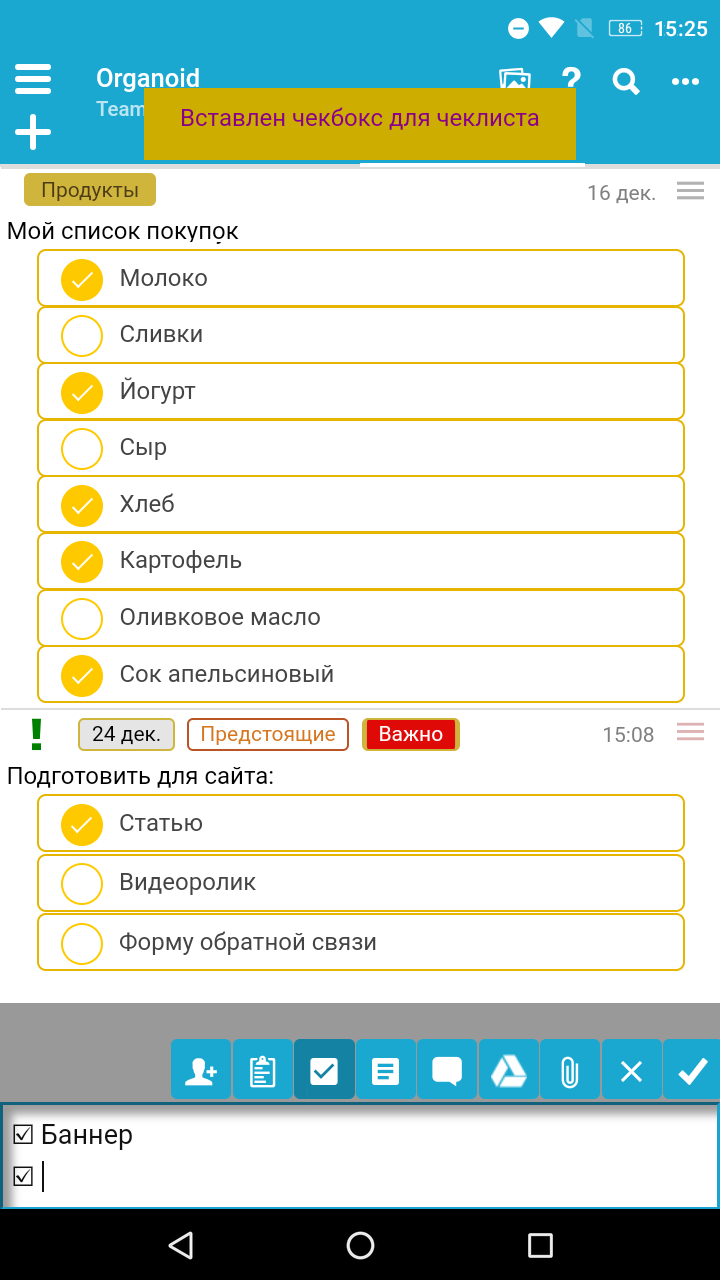Image resolution: width=720 pixels, height=1280 pixels.
Task: Check the Видеоролик checklist item
Action: tap(82, 883)
